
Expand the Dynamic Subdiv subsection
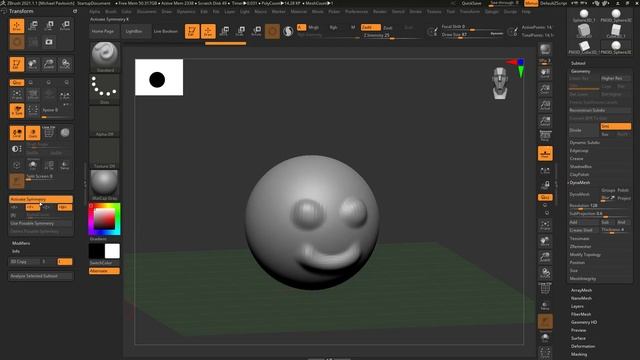click(x=584, y=143)
